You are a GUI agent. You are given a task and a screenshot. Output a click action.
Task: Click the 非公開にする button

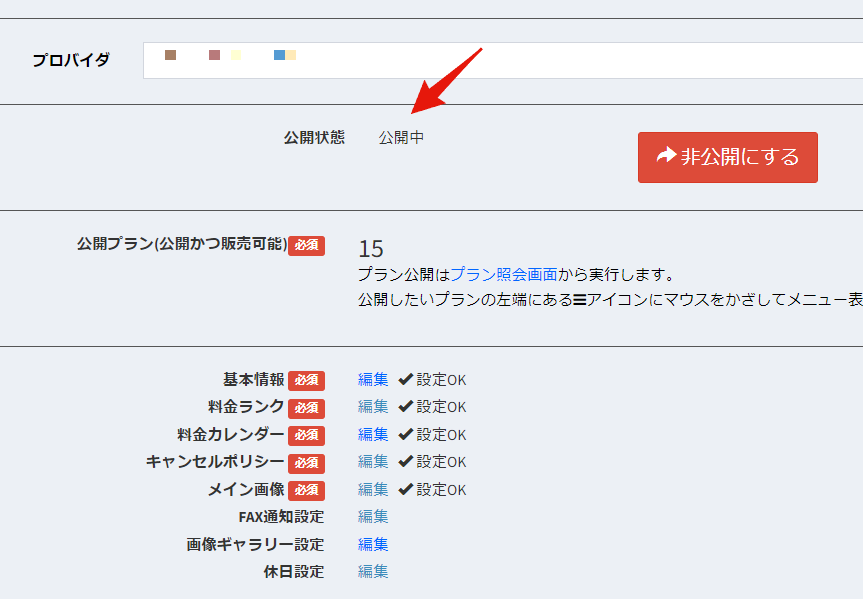point(728,157)
